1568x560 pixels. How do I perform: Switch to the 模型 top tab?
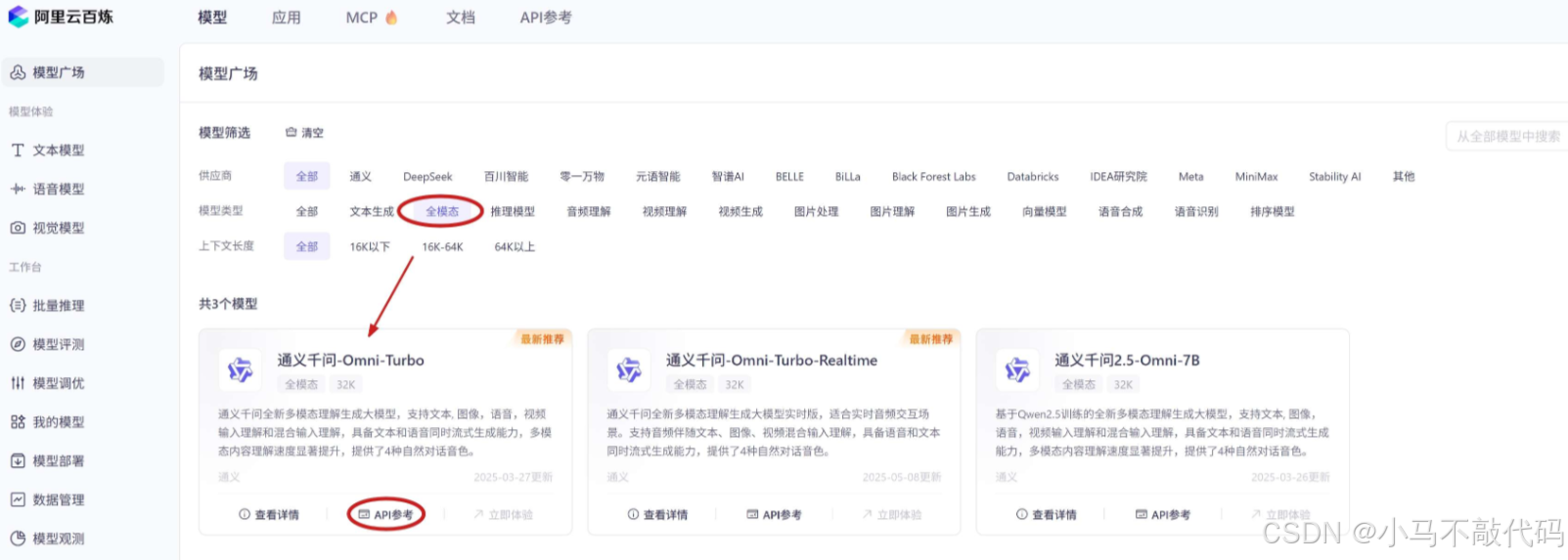click(x=212, y=18)
